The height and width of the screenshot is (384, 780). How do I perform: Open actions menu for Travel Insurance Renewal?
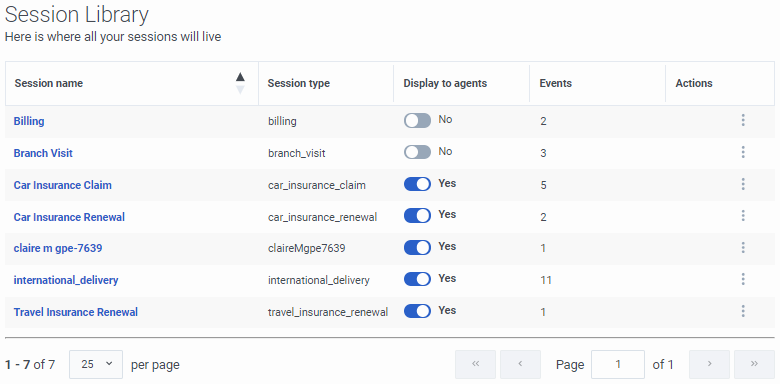(743, 311)
